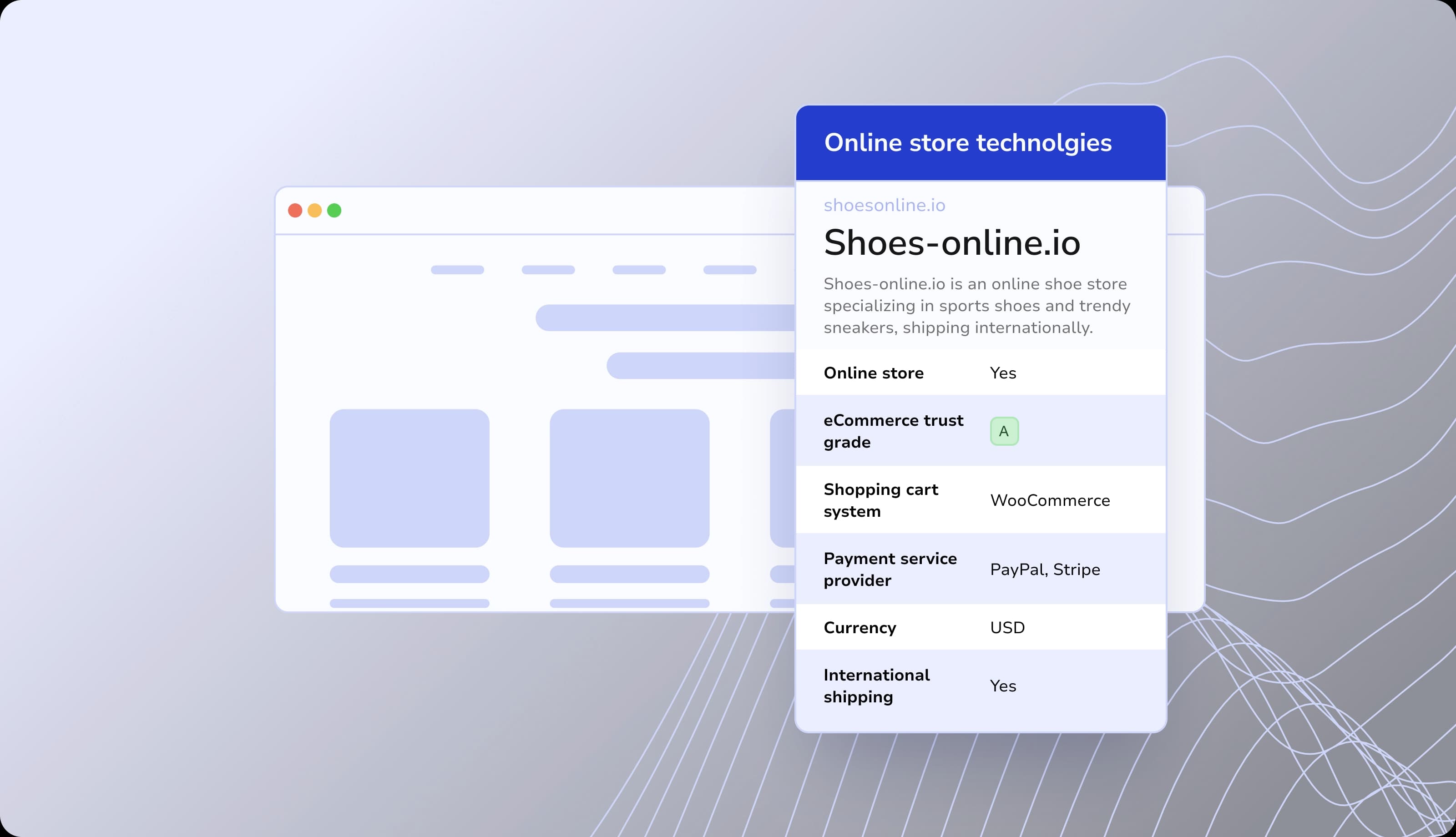The image size is (1456, 837).
Task: Click the Online store row label
Action: pos(873,373)
